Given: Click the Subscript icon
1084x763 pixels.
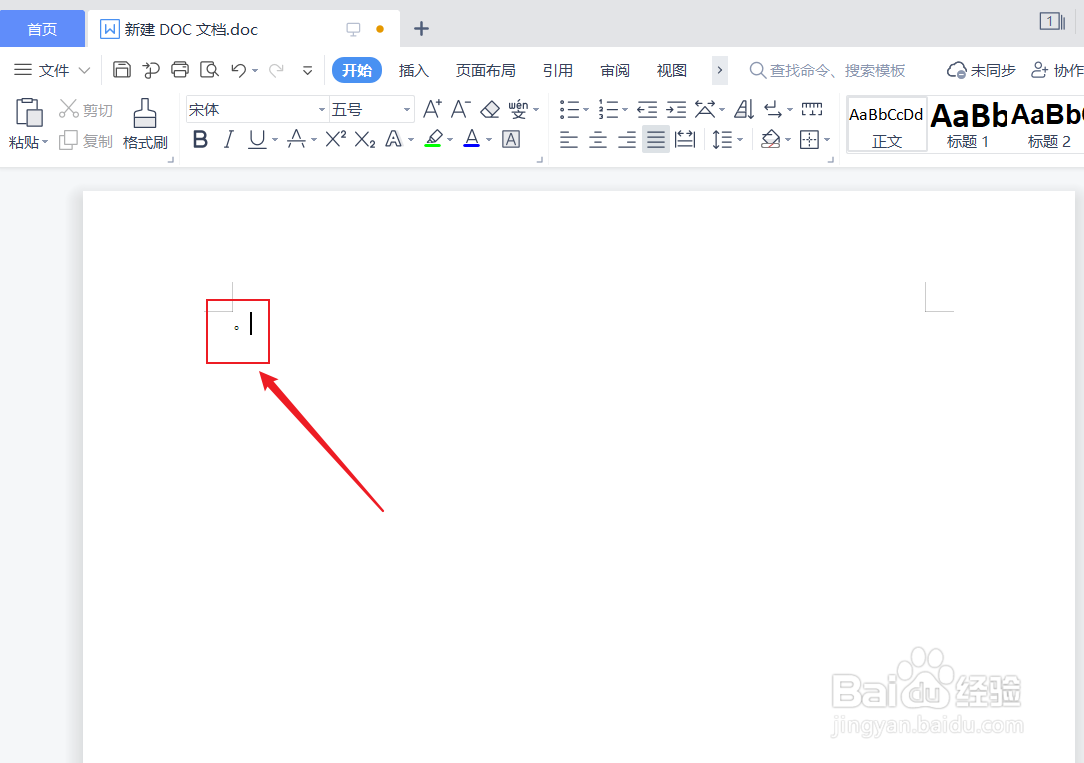Looking at the screenshot, I should pyautogui.click(x=364, y=140).
